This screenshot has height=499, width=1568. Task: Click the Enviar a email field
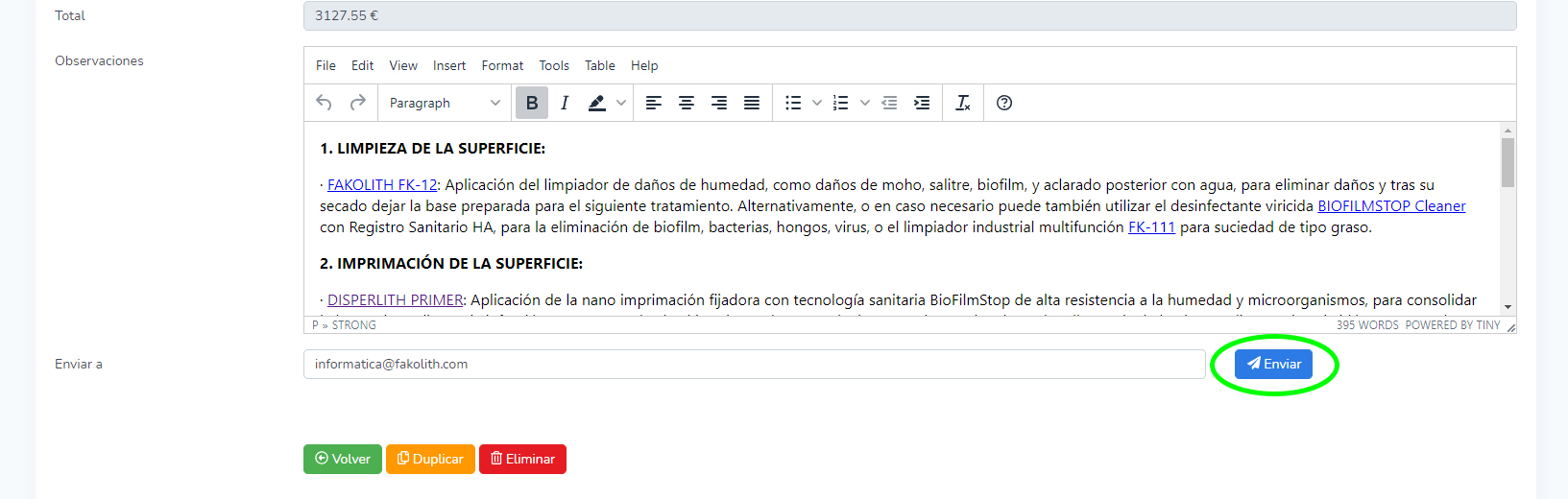point(754,364)
